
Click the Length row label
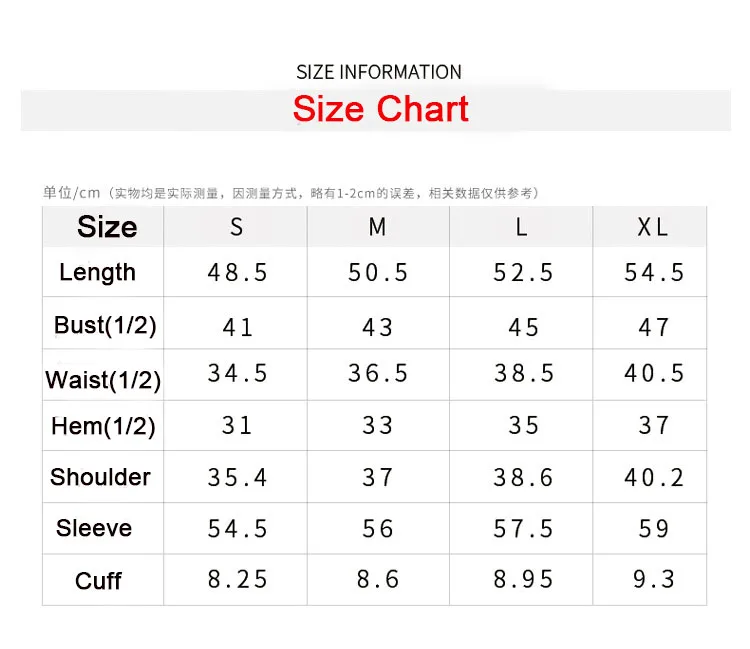[98, 273]
